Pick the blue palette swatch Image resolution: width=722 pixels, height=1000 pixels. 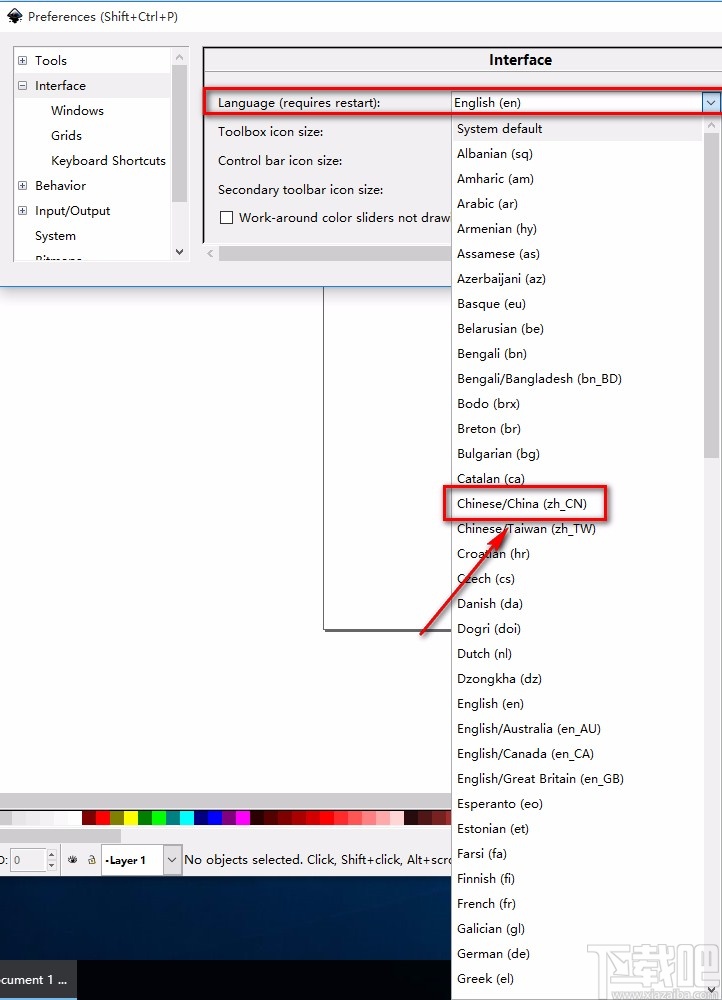[x=215, y=818]
